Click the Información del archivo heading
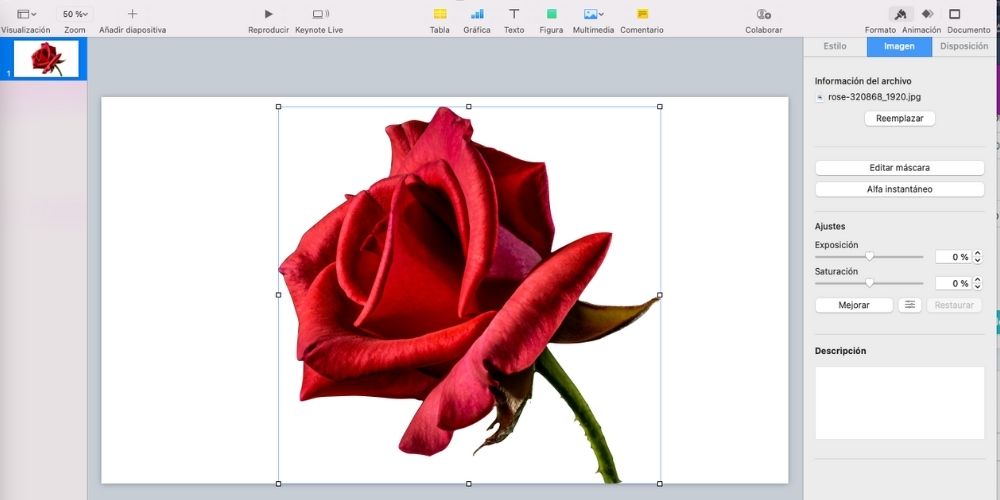This screenshot has height=500, width=1000. [863, 81]
